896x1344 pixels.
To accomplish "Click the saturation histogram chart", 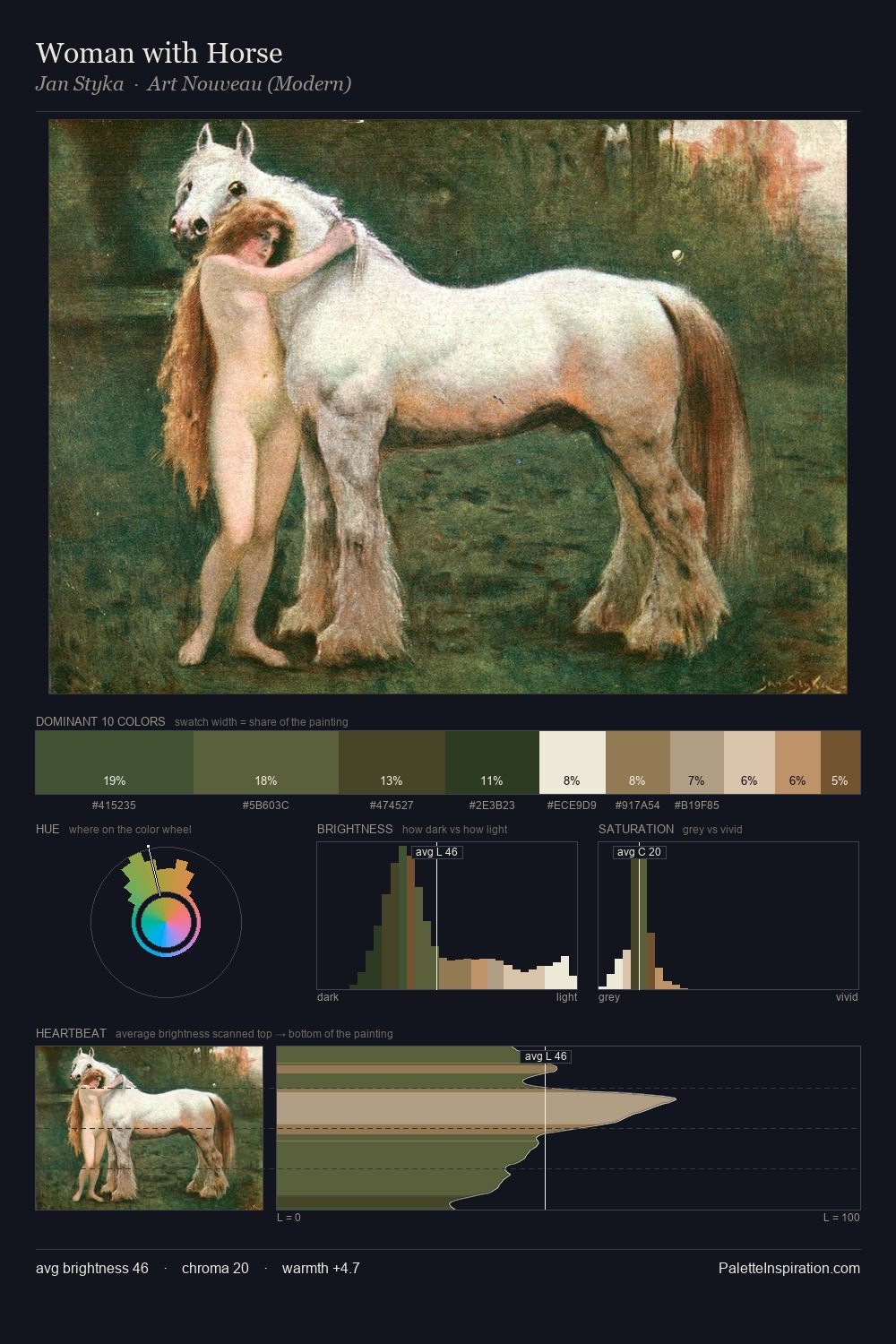I will [x=728, y=916].
